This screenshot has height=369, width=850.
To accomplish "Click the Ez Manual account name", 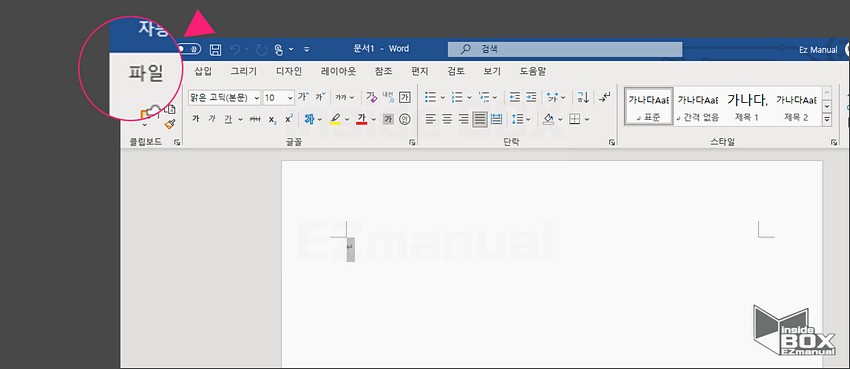I will 819,49.
